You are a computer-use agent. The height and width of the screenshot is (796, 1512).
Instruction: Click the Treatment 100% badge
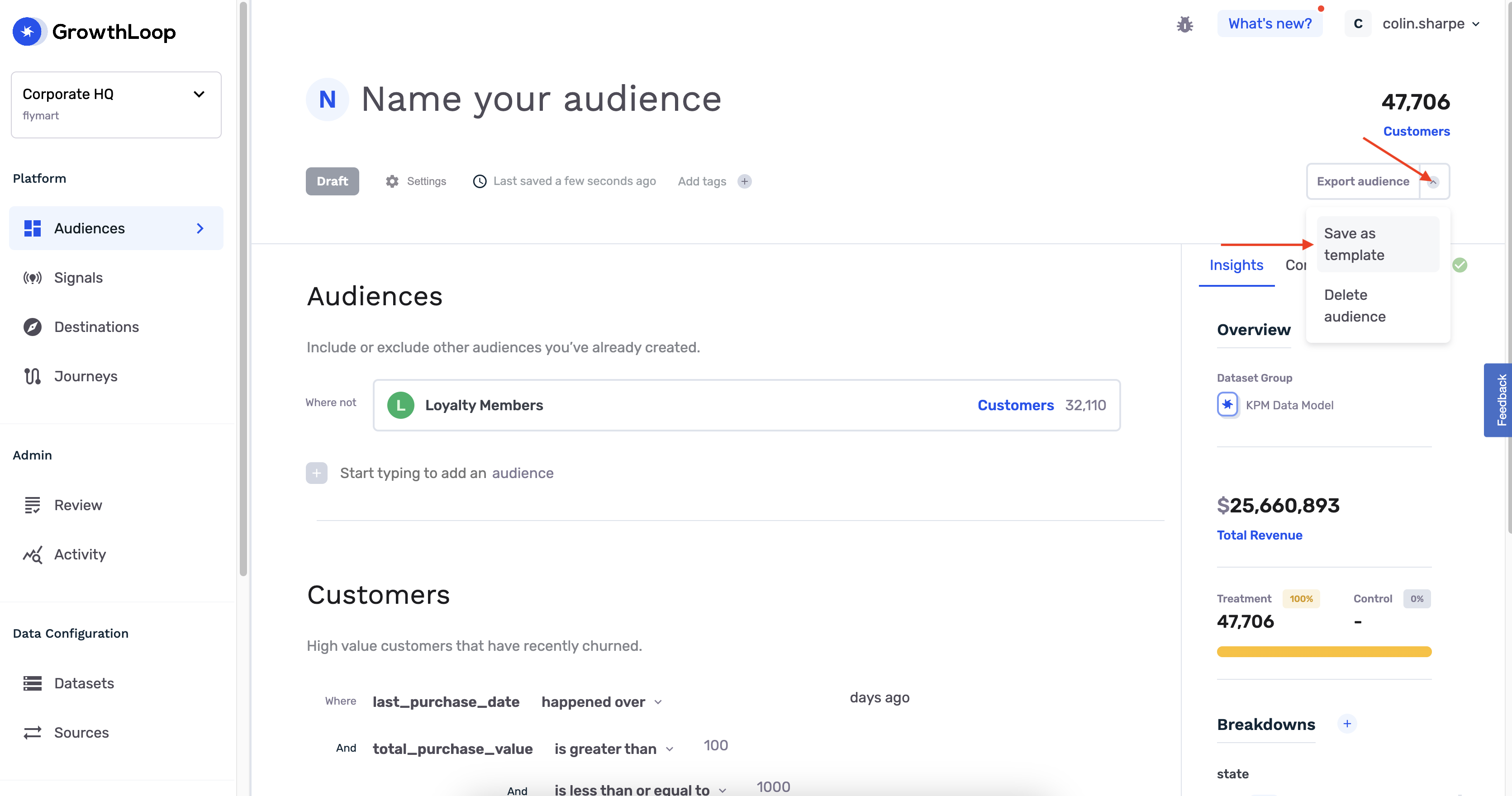point(1301,598)
